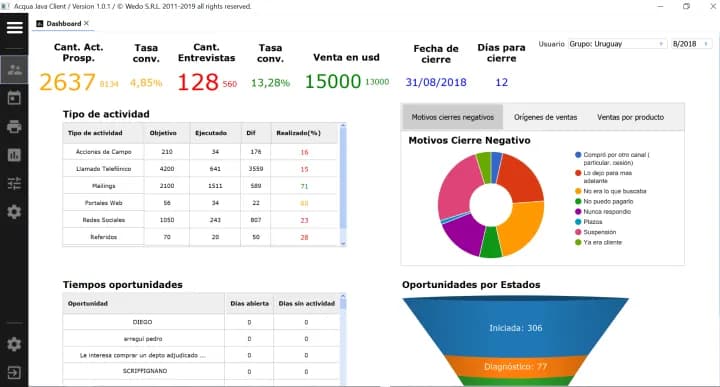The height and width of the screenshot is (387, 720).
Task: Switch to Orígenes de ventas tab
Action: tap(546, 117)
